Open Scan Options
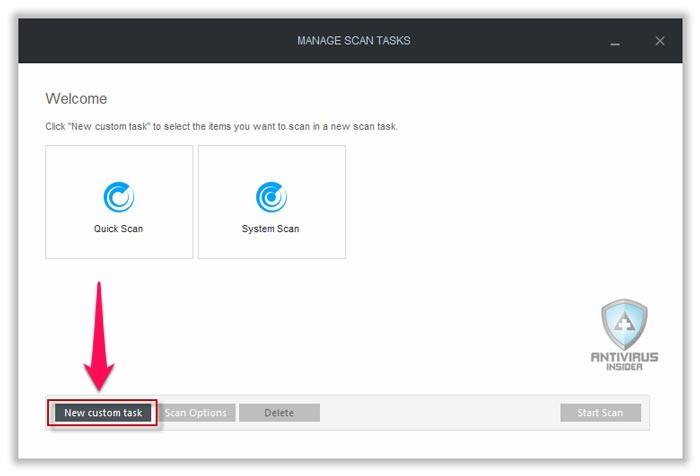Screen dimensions: 700x476 [196, 413]
